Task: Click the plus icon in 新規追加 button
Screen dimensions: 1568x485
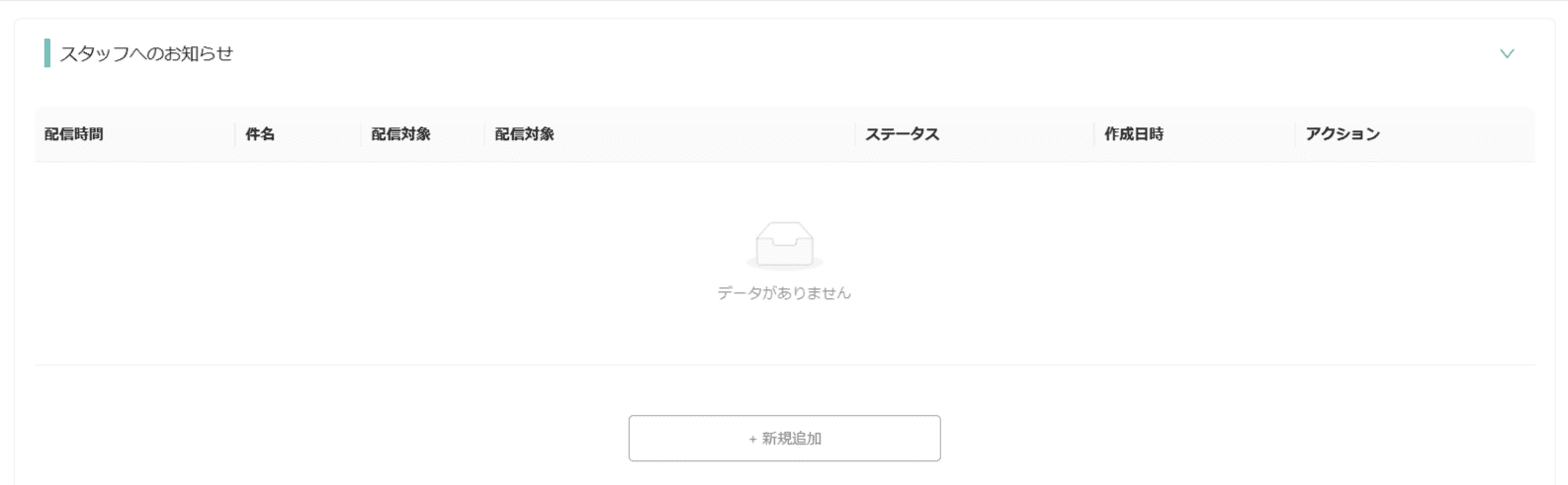Action: click(x=752, y=439)
